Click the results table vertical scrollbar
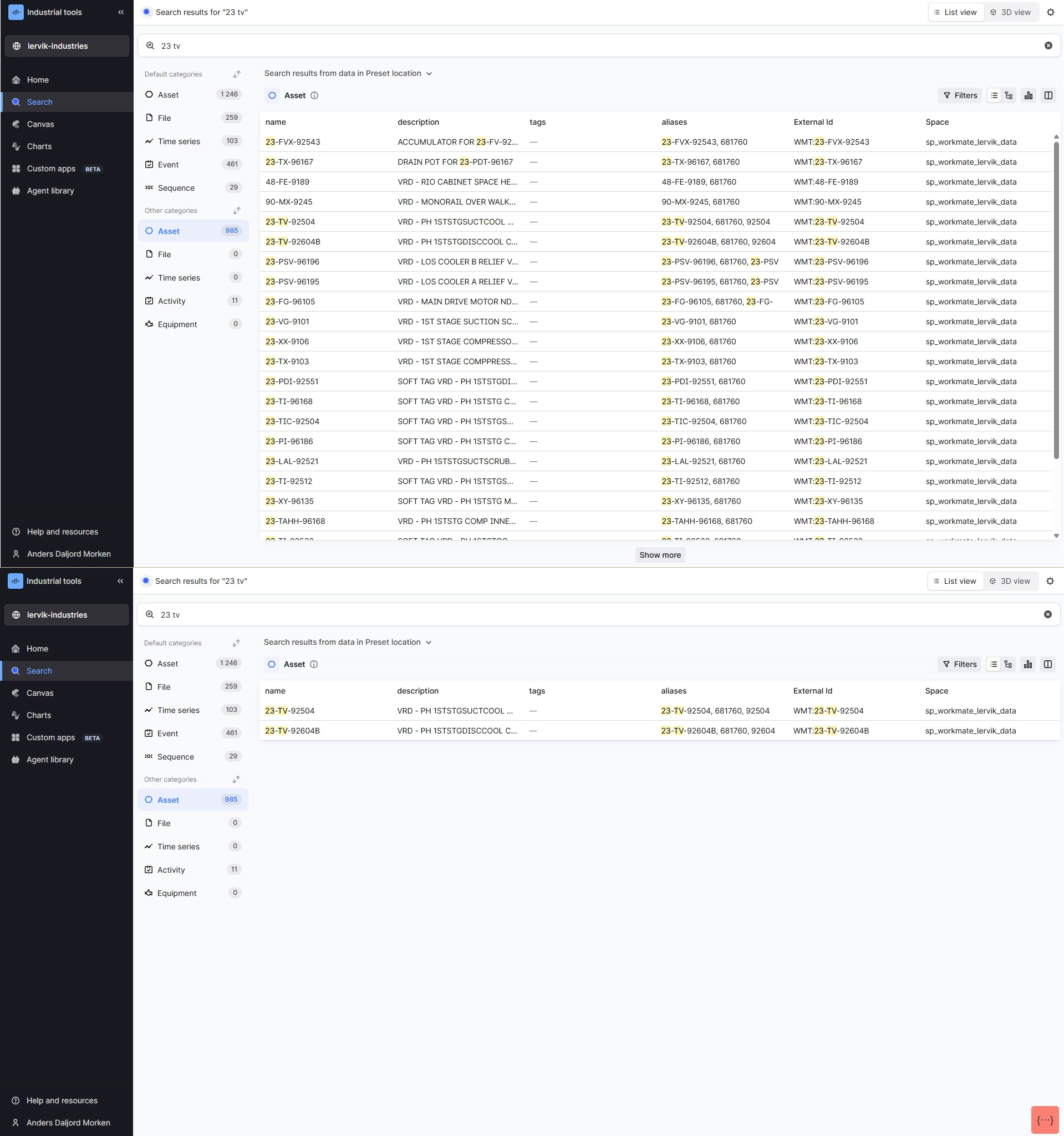Viewport: 1064px width, 1136px height. (x=1056, y=300)
